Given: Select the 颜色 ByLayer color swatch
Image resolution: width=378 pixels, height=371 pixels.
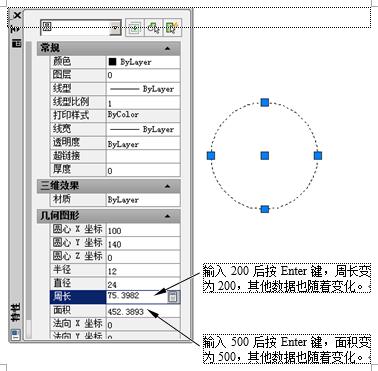Looking at the screenshot, I should tap(112, 62).
